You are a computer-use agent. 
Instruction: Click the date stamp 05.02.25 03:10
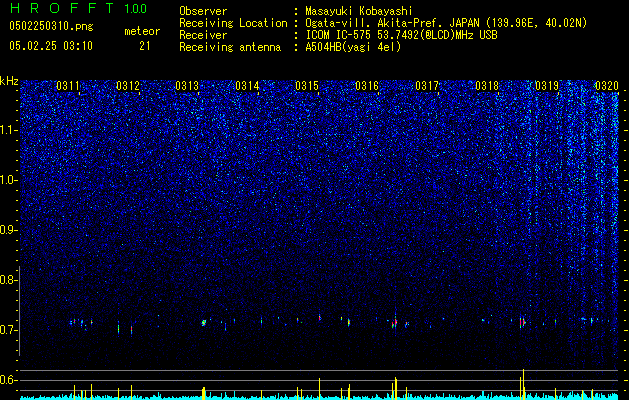51,46
